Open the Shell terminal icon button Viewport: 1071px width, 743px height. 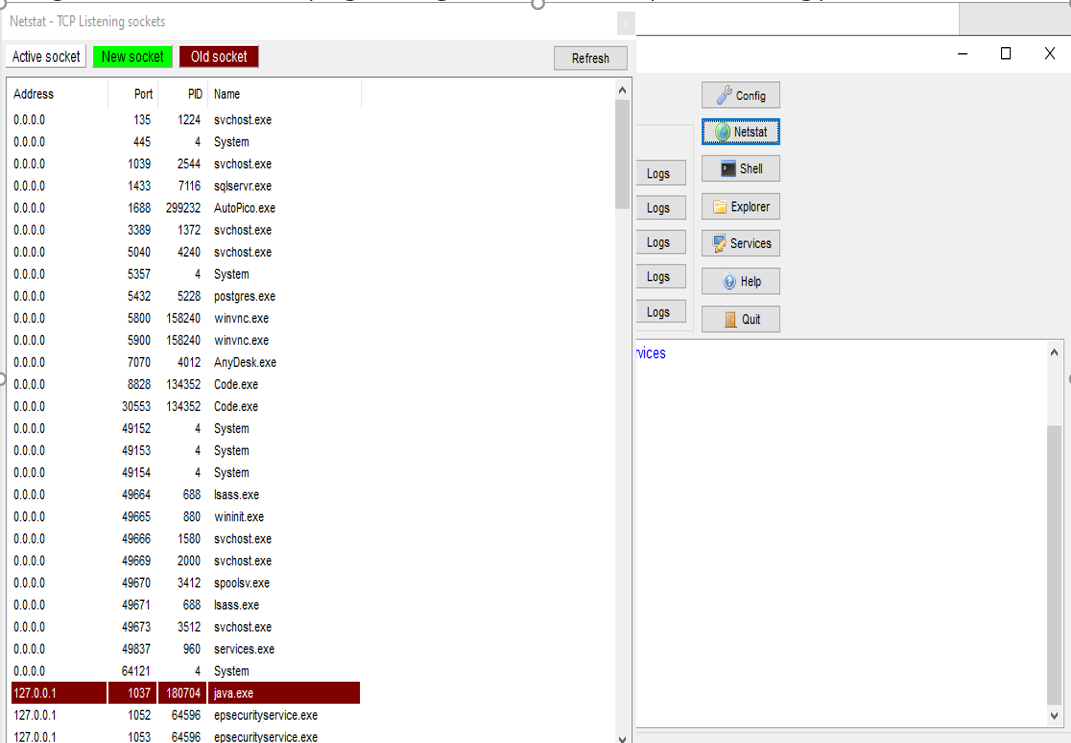click(x=740, y=169)
